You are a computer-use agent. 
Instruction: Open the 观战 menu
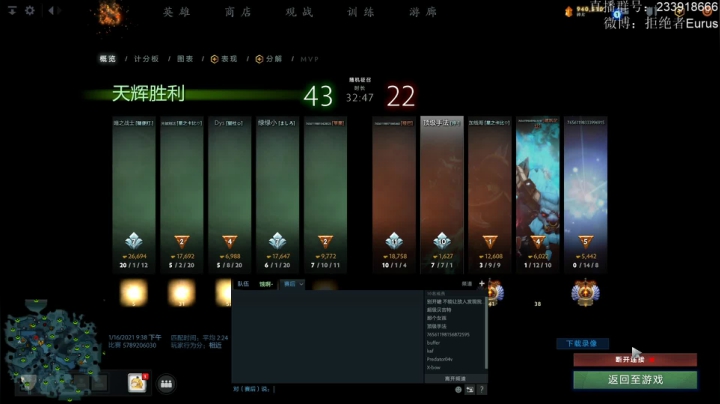pos(299,12)
